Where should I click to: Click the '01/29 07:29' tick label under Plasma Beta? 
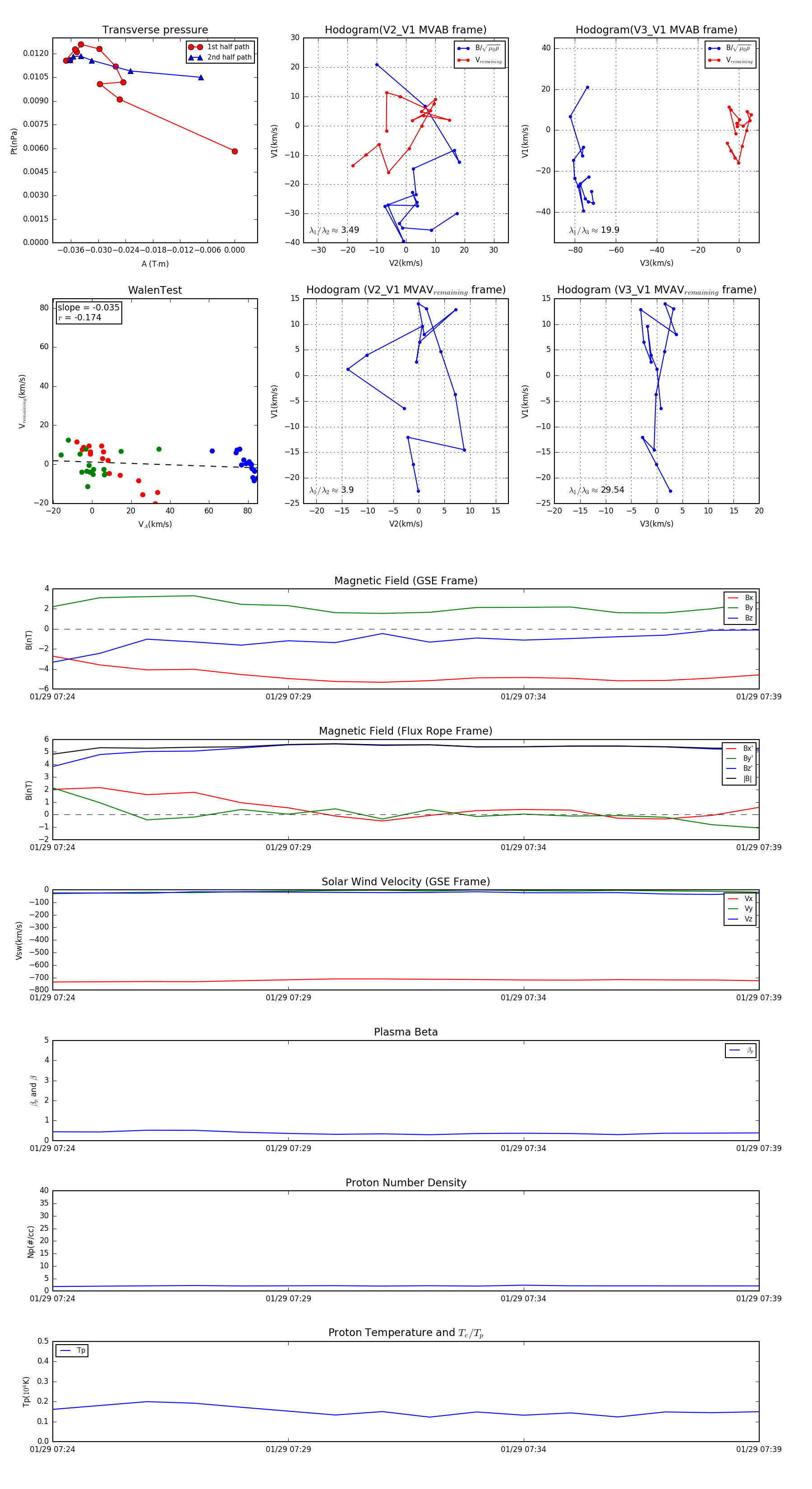coord(288,1148)
